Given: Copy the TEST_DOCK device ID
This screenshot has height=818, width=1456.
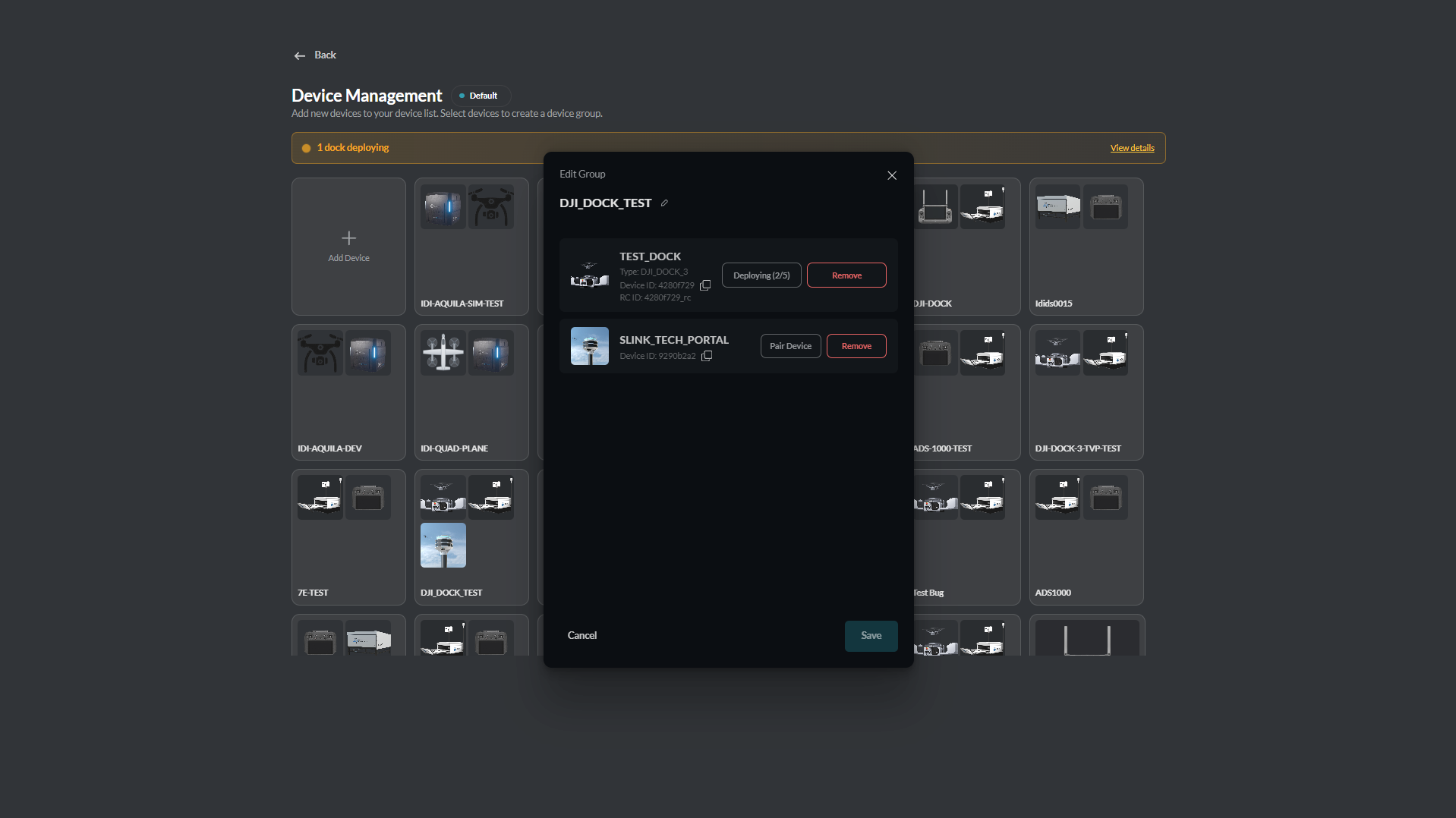Looking at the screenshot, I should [x=705, y=285].
